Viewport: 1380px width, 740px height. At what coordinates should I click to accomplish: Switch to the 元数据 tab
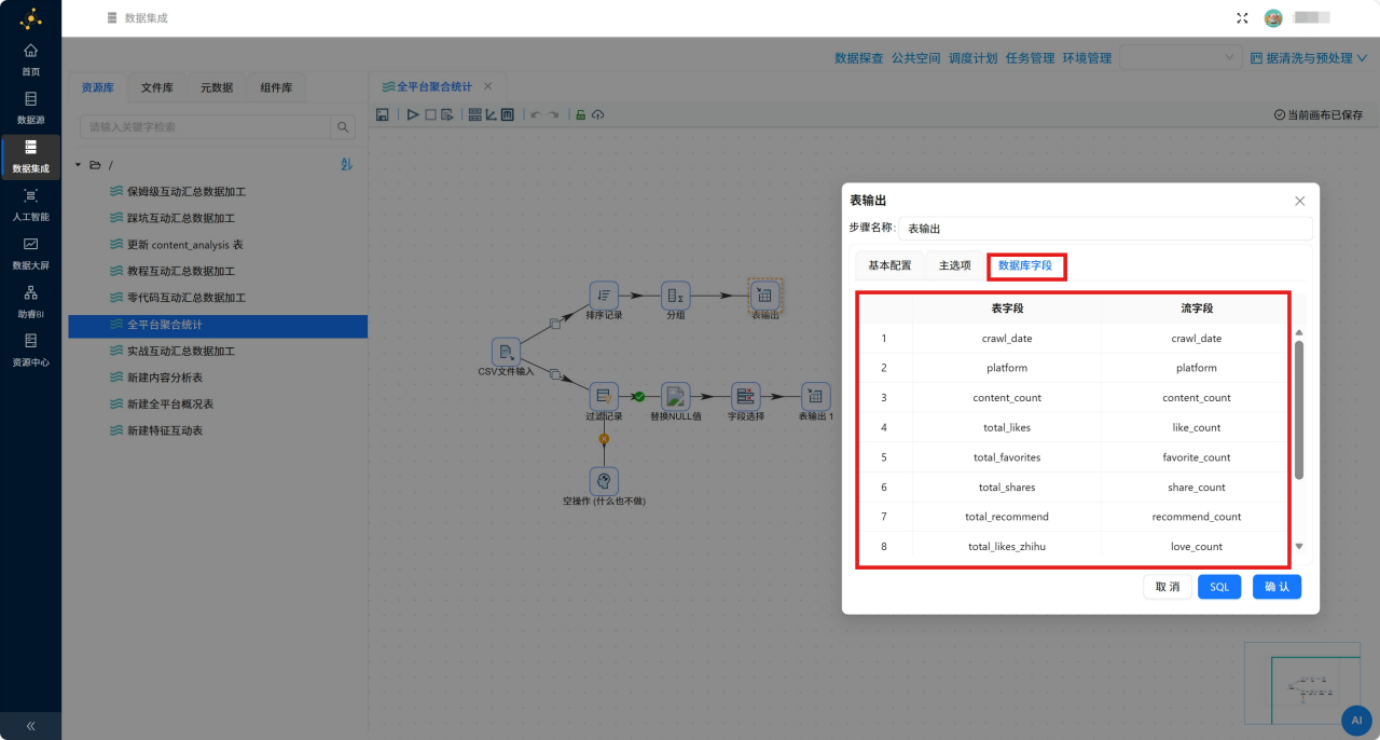pos(217,88)
